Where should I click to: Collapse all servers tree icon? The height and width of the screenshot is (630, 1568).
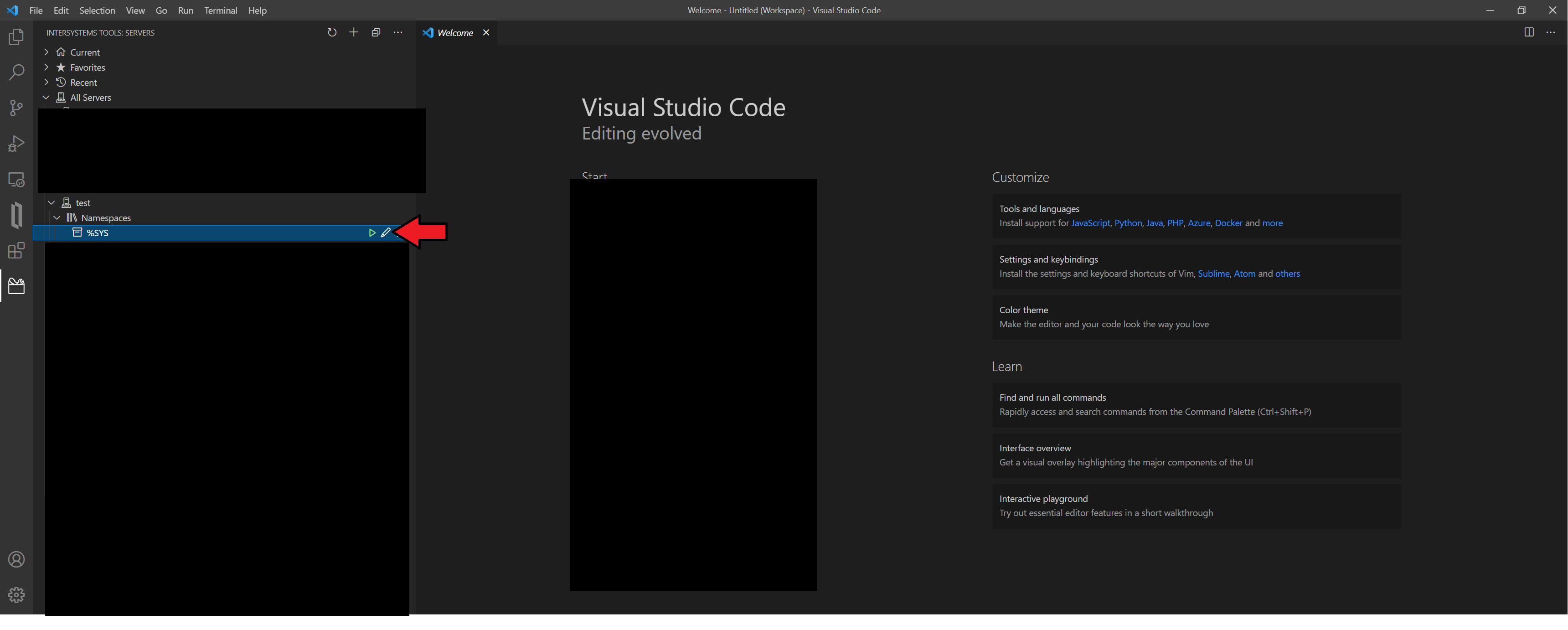[376, 33]
